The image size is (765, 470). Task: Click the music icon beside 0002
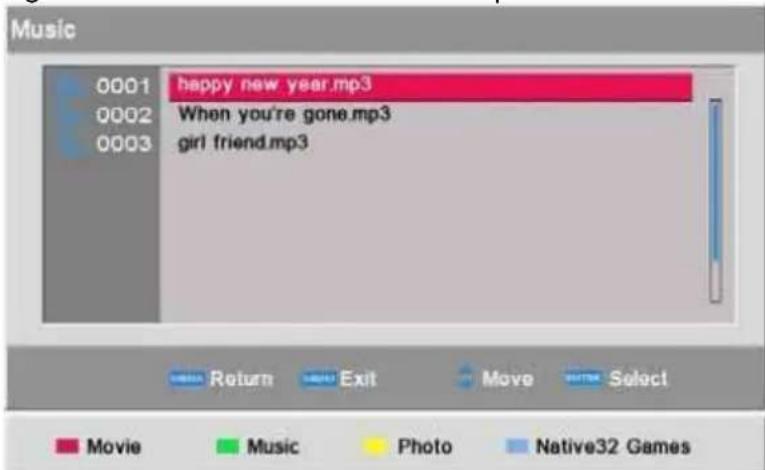(x=70, y=116)
